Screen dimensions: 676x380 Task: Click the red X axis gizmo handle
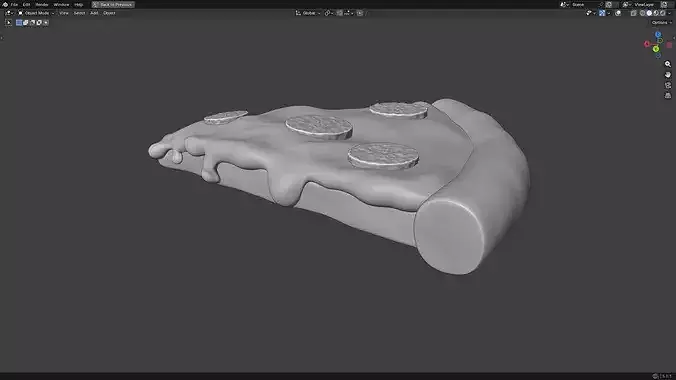(x=647, y=44)
